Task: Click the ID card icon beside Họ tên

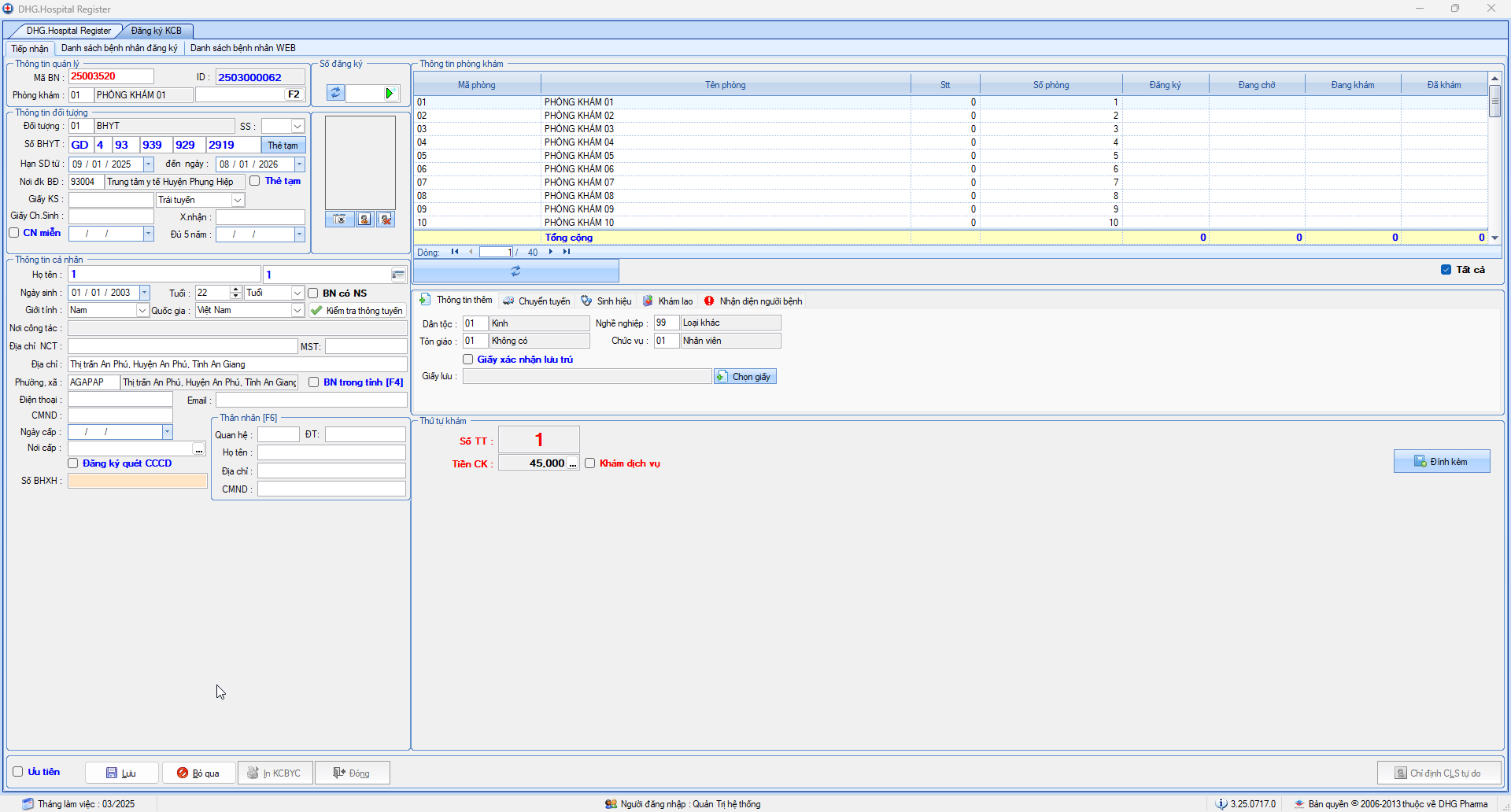Action: 398,275
